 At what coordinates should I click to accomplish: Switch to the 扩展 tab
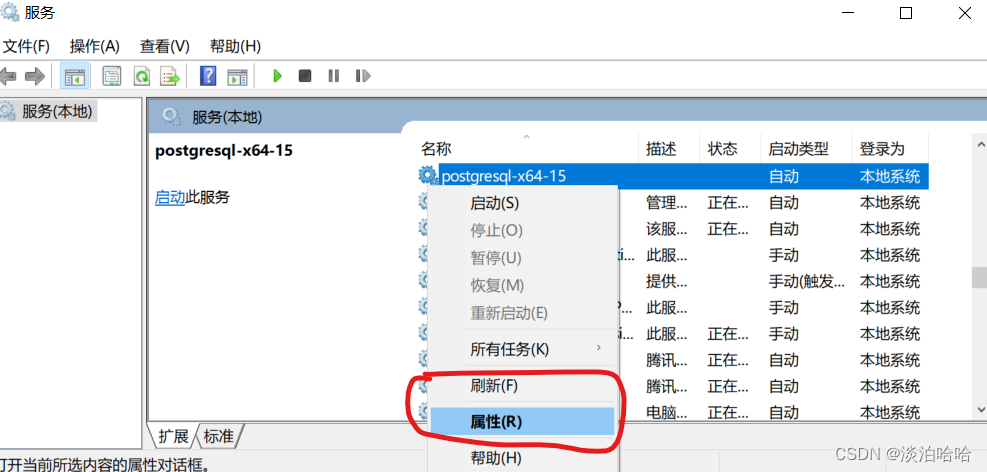(173, 436)
